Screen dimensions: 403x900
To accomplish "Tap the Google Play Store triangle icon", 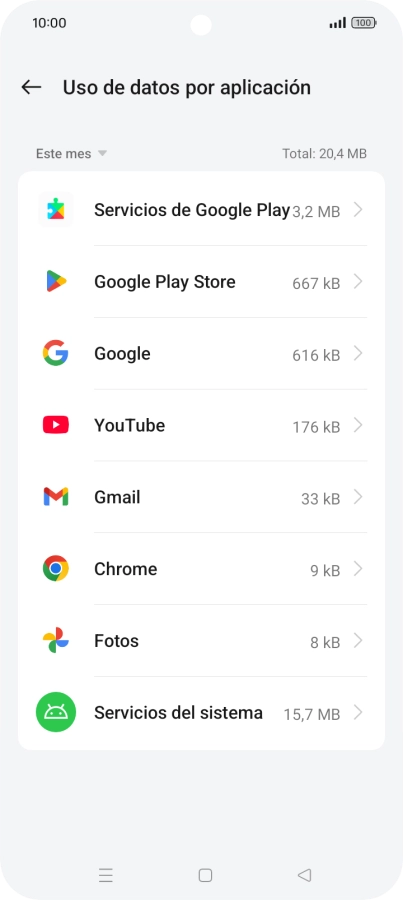I will pos(56,281).
